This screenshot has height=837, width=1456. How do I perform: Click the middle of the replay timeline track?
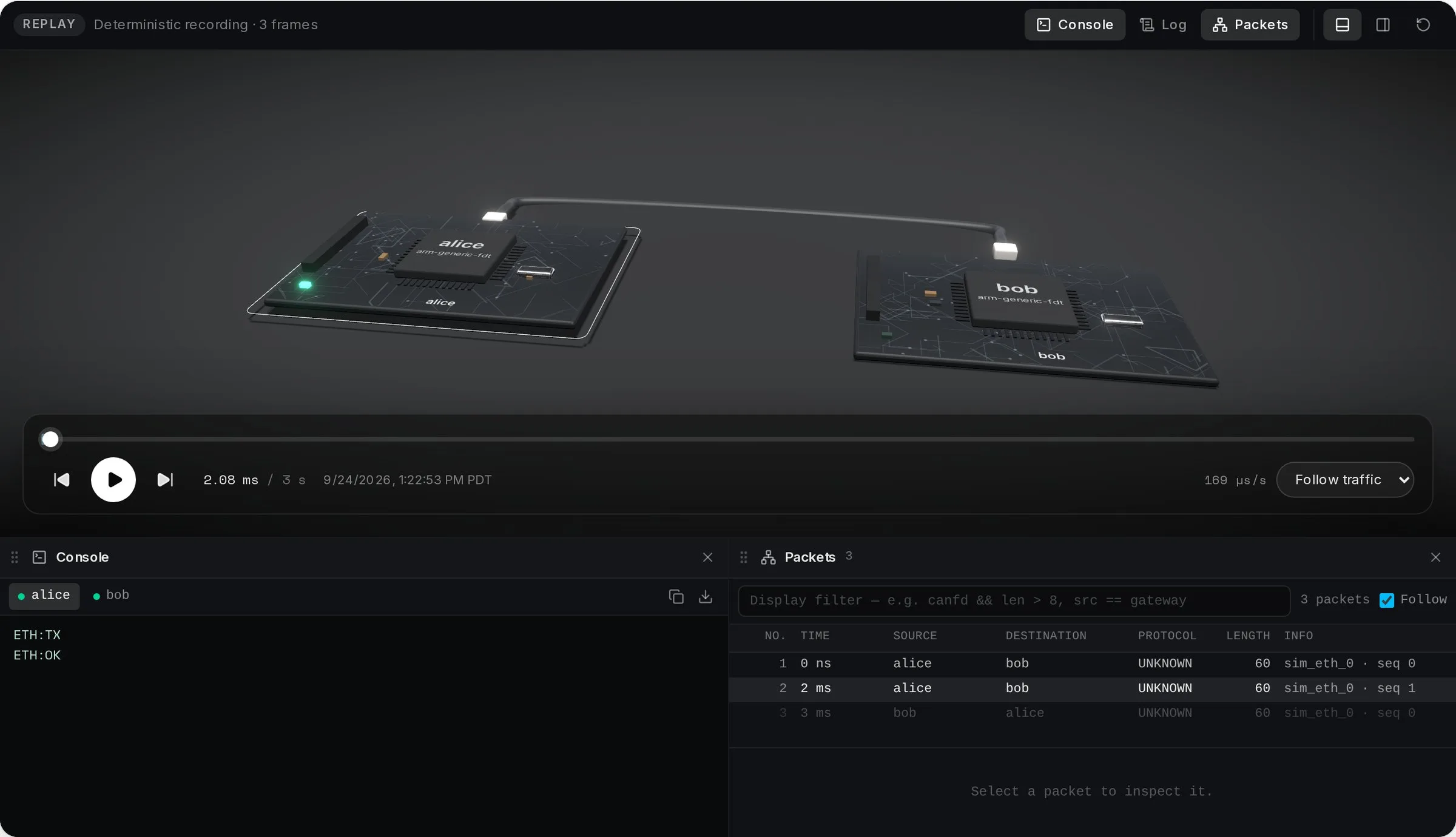728,439
